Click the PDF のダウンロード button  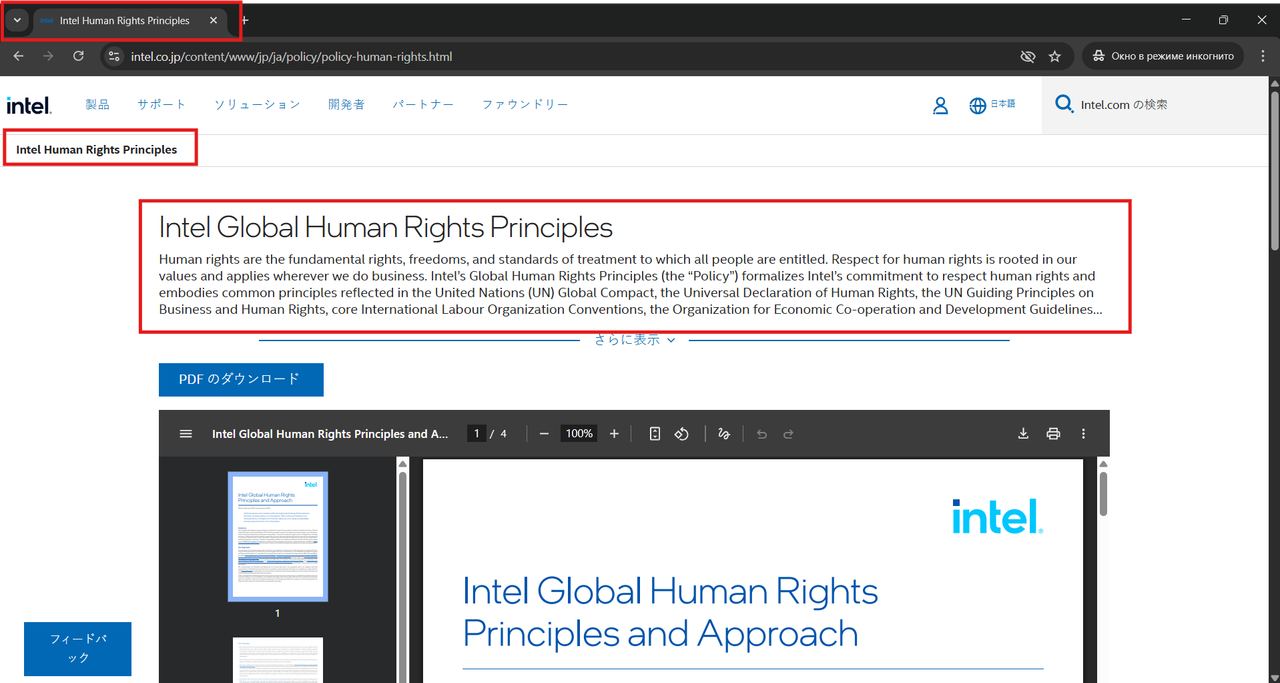pos(241,380)
